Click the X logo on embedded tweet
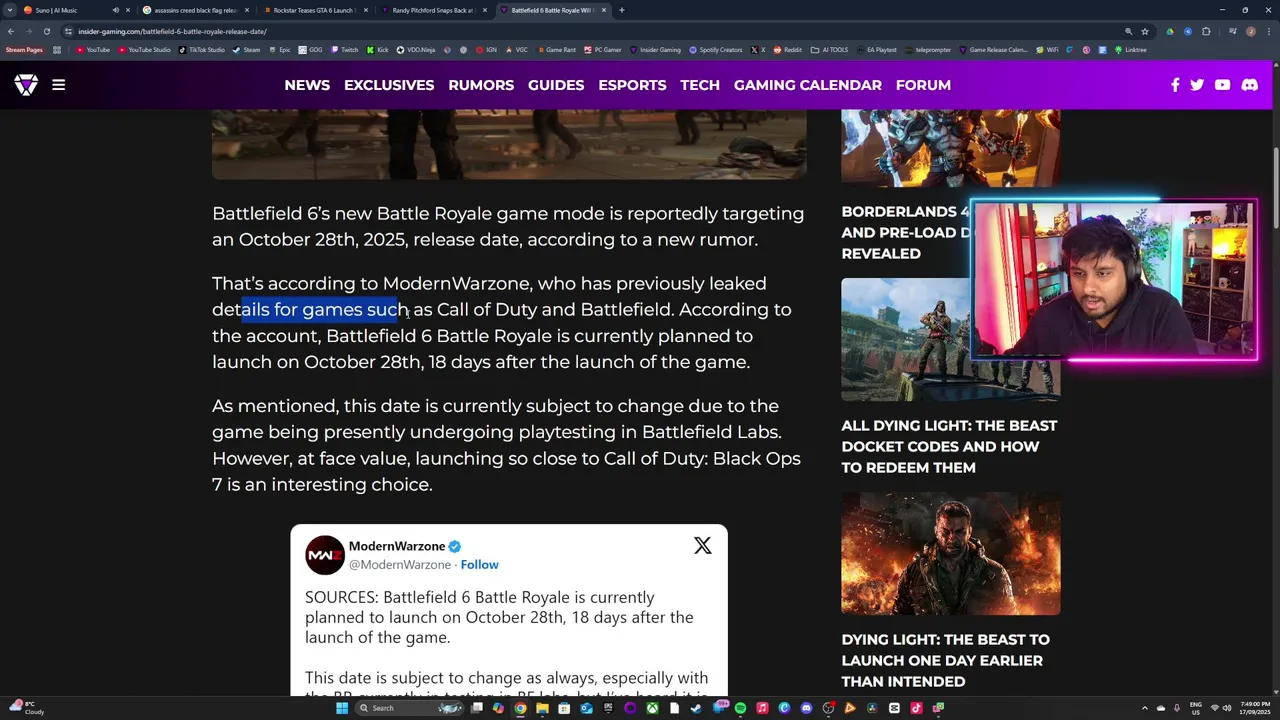 pos(703,546)
